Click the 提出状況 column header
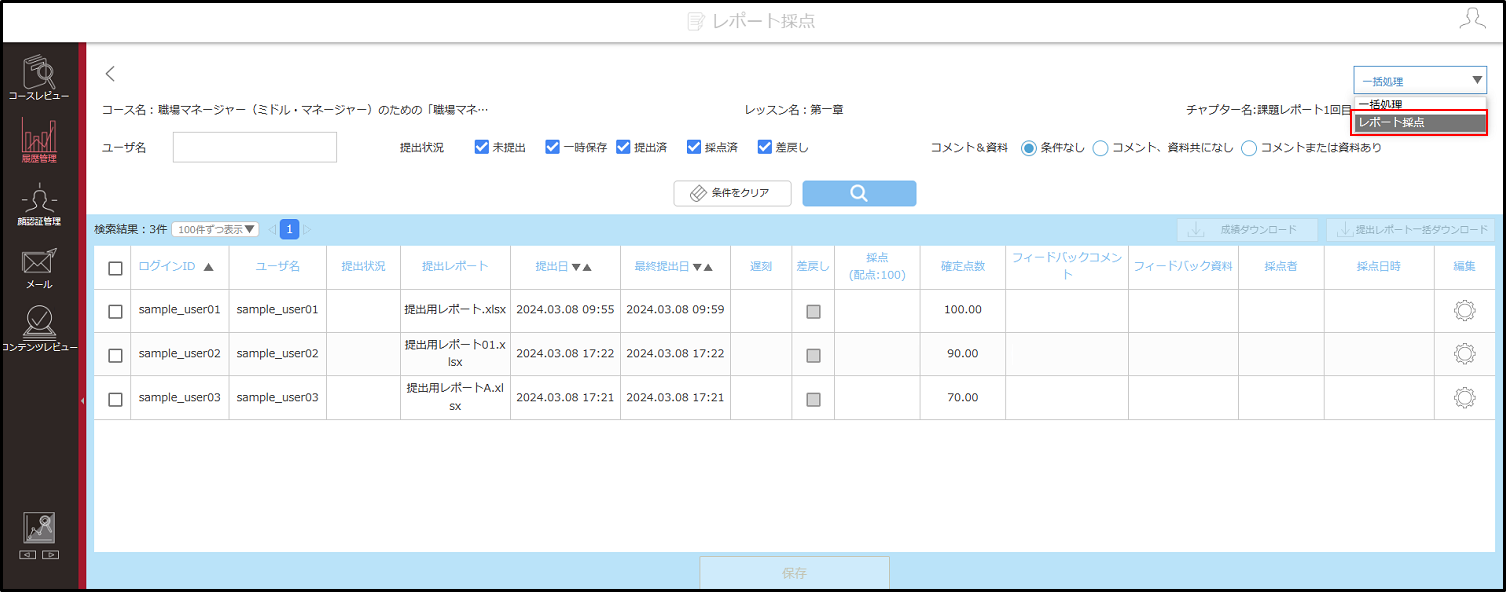Viewport: 1506px width, 592px height. pos(364,267)
